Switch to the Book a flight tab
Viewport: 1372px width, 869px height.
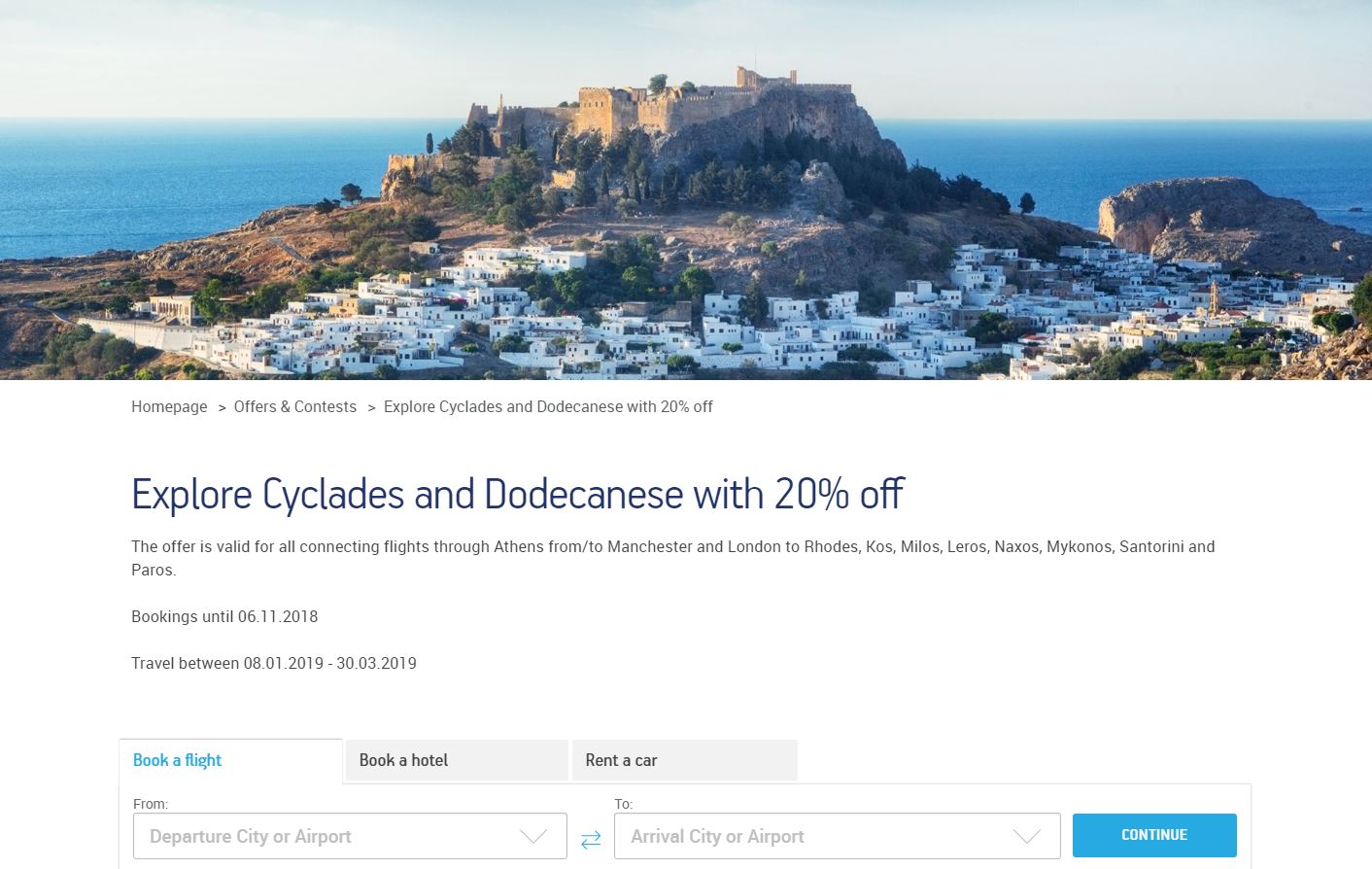(x=177, y=760)
